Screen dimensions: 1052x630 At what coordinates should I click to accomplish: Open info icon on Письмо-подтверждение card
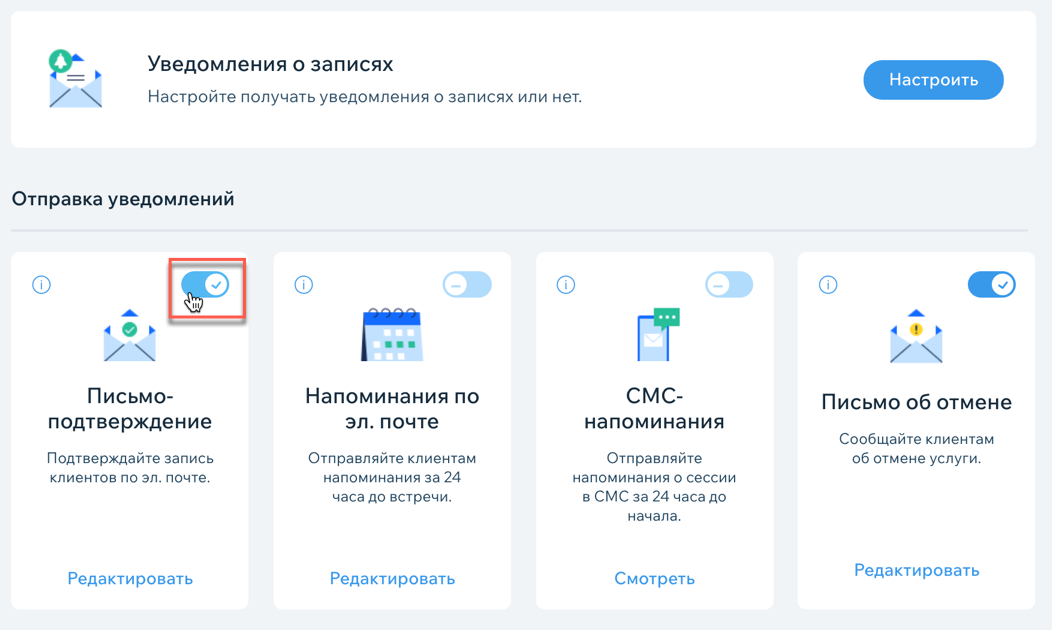point(42,284)
